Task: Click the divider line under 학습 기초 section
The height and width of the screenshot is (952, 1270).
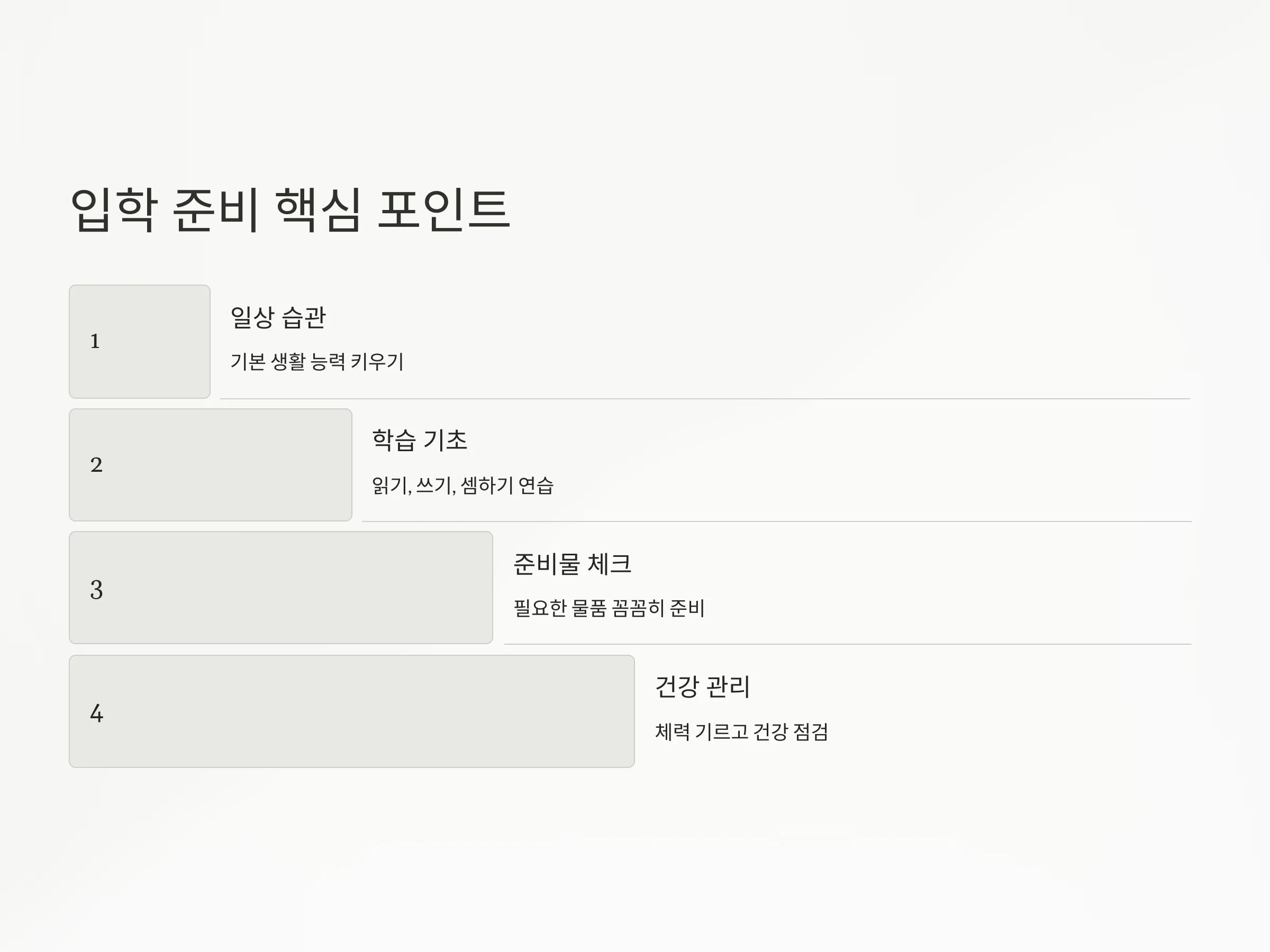Action: 777,521
